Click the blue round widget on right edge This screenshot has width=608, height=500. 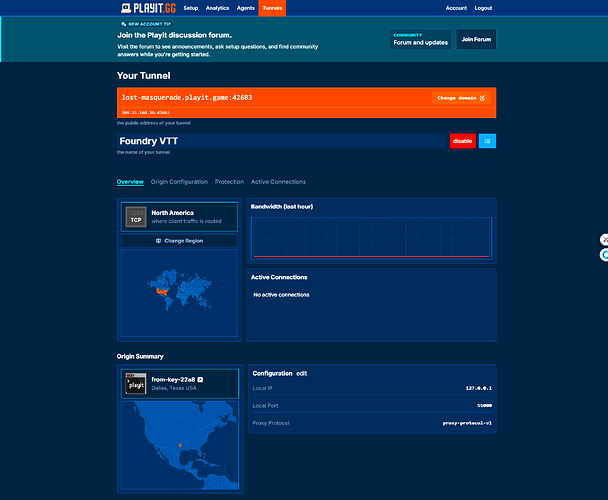604,254
